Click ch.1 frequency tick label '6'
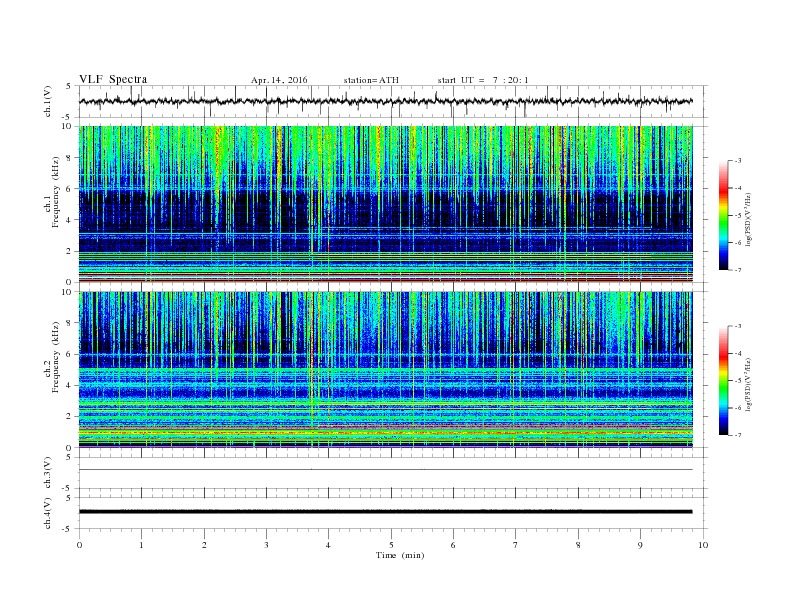Image resolution: width=792 pixels, height=612 pixels. [x=69, y=189]
